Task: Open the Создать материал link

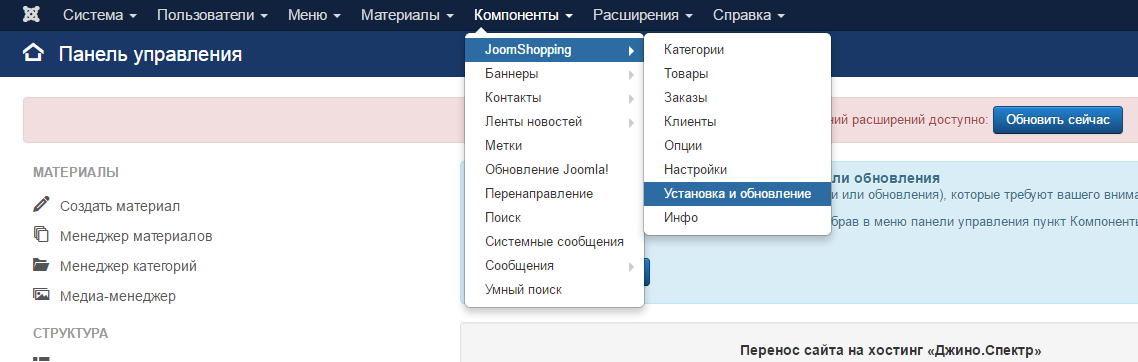Action: 120,206
